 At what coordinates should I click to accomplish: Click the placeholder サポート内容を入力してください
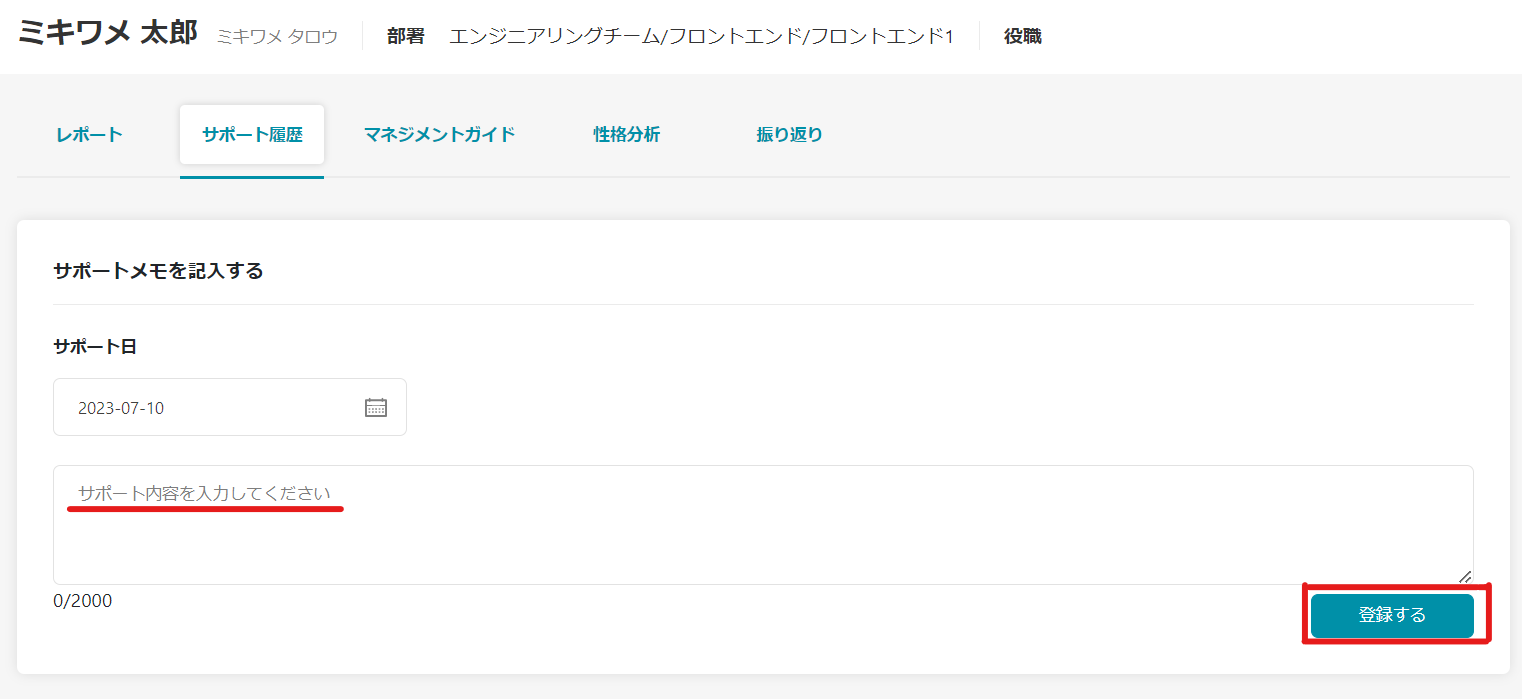click(x=204, y=493)
